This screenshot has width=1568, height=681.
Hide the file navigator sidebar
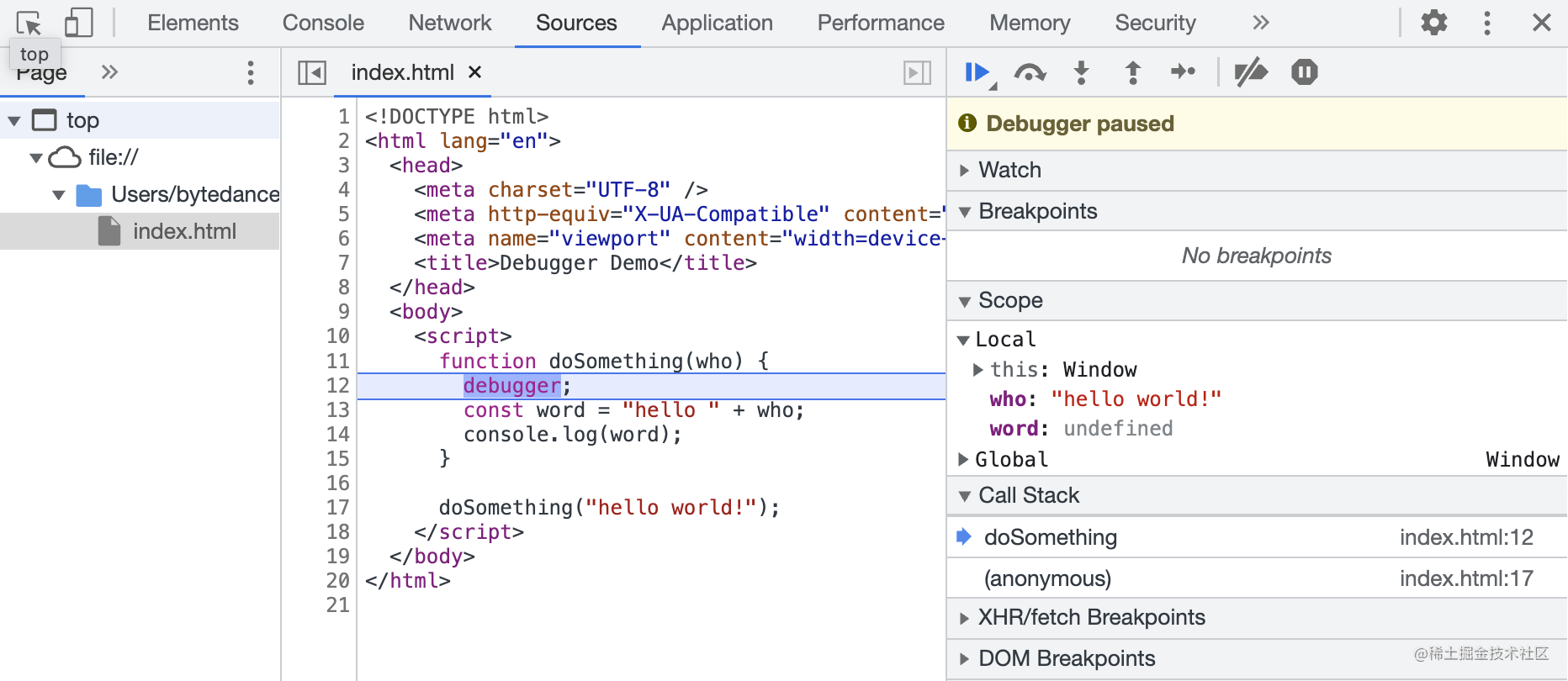click(x=312, y=73)
